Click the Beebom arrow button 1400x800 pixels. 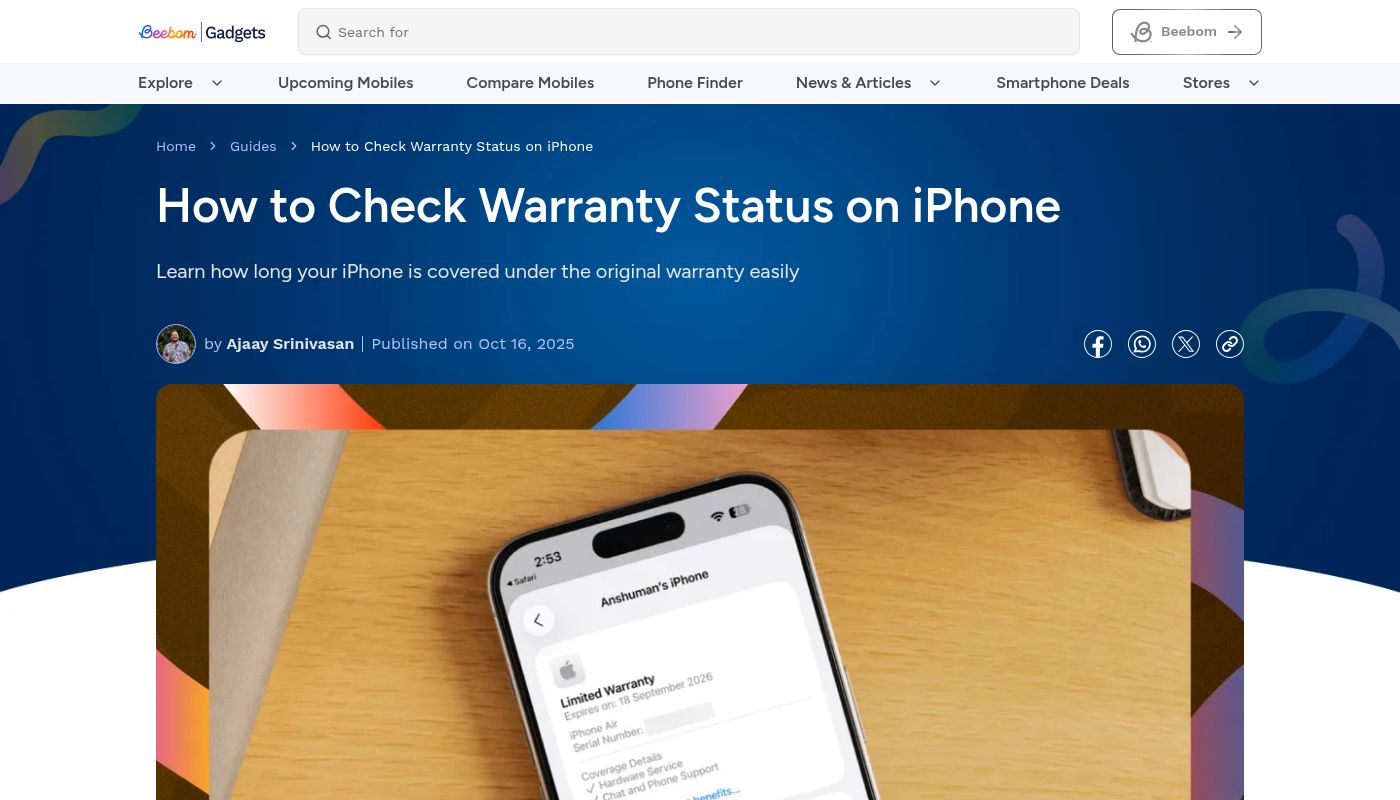coord(1187,32)
